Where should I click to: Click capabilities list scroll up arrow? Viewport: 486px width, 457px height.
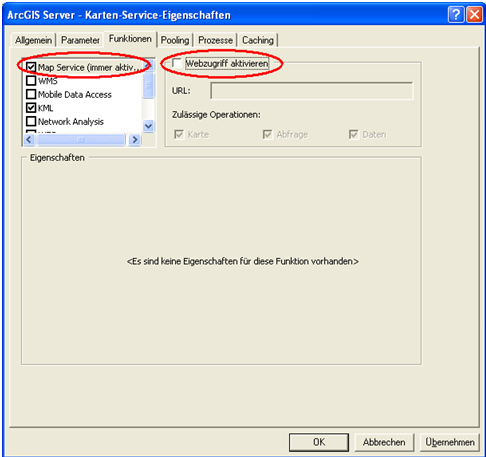pyautogui.click(x=148, y=65)
